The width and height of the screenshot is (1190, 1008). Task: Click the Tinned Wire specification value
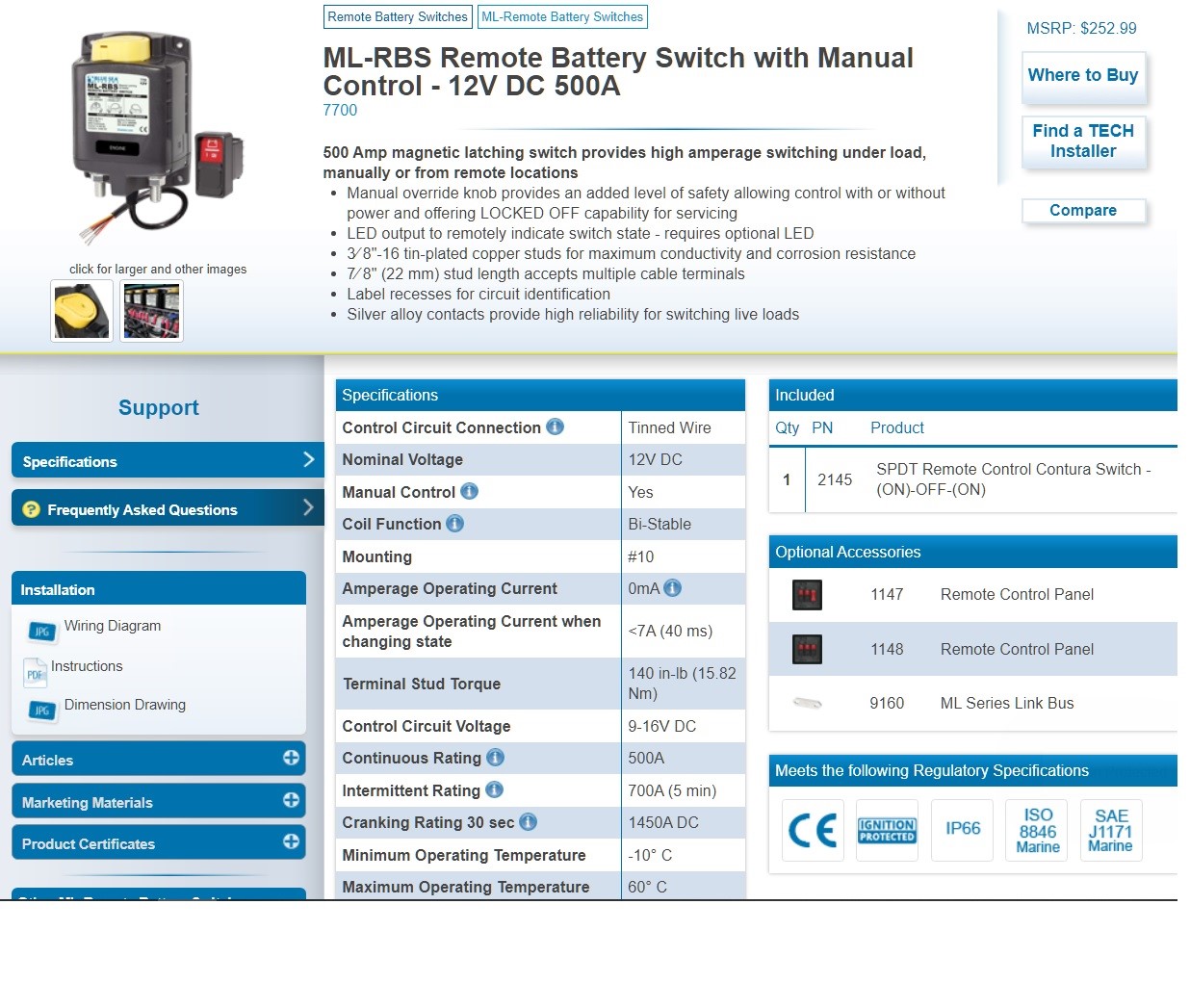(x=669, y=427)
